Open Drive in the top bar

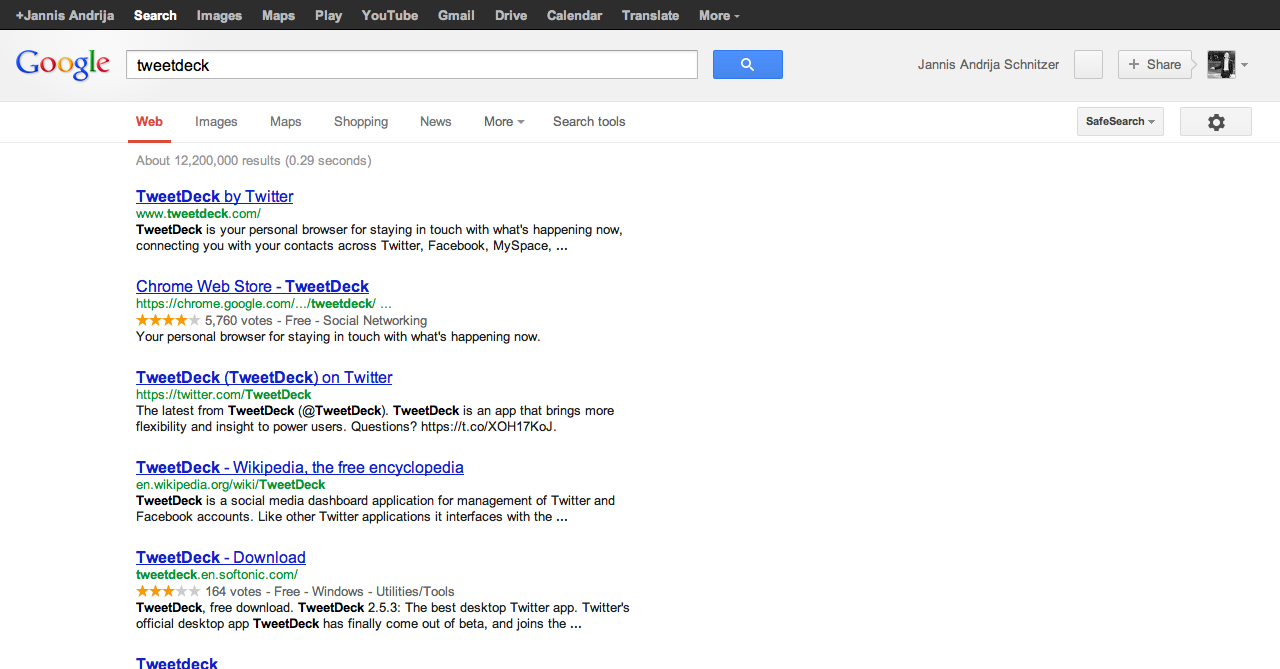tap(511, 15)
